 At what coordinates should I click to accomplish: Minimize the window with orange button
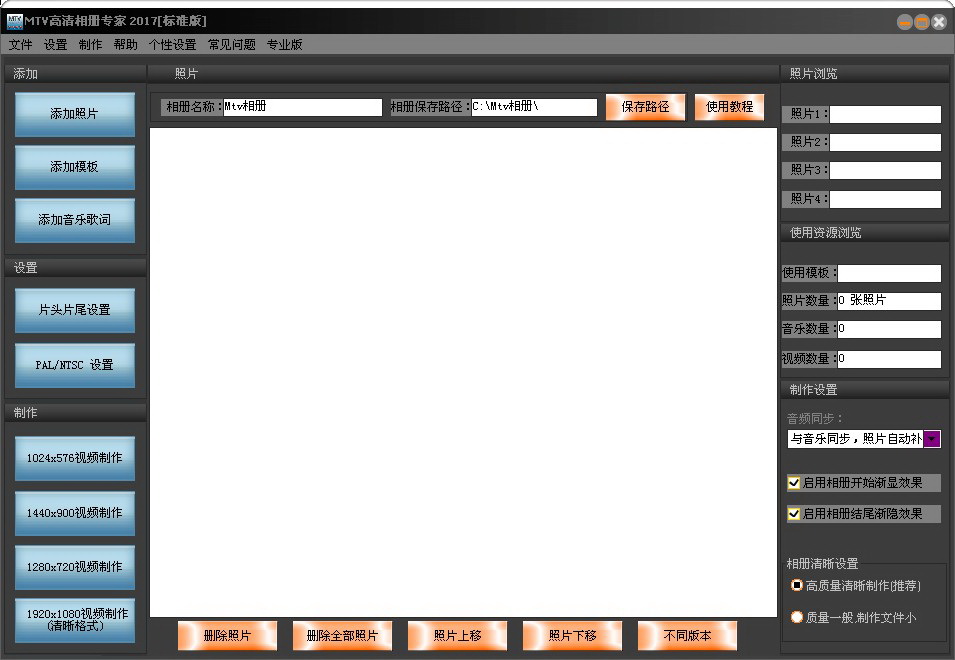905,23
